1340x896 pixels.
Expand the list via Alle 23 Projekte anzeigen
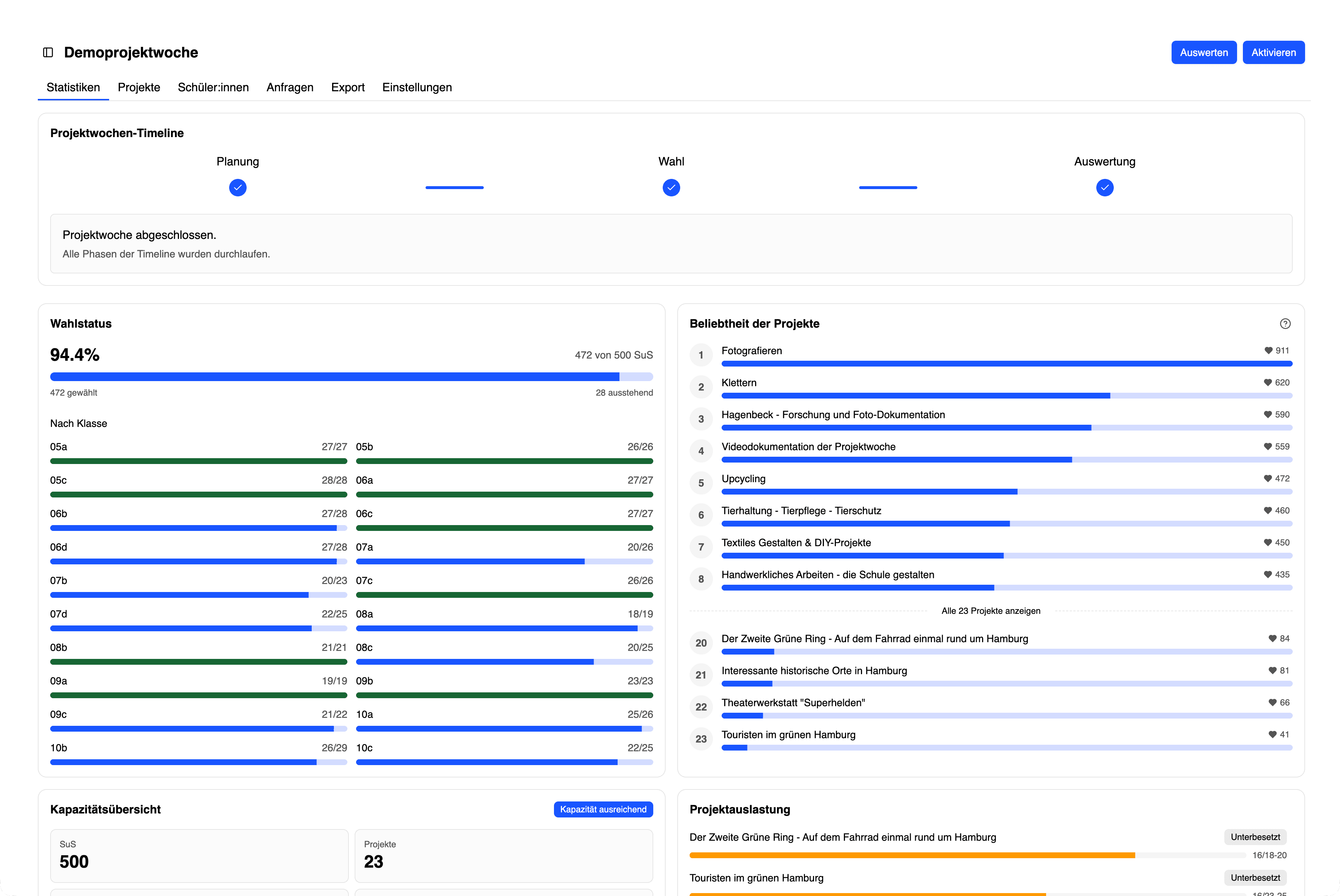[991, 611]
